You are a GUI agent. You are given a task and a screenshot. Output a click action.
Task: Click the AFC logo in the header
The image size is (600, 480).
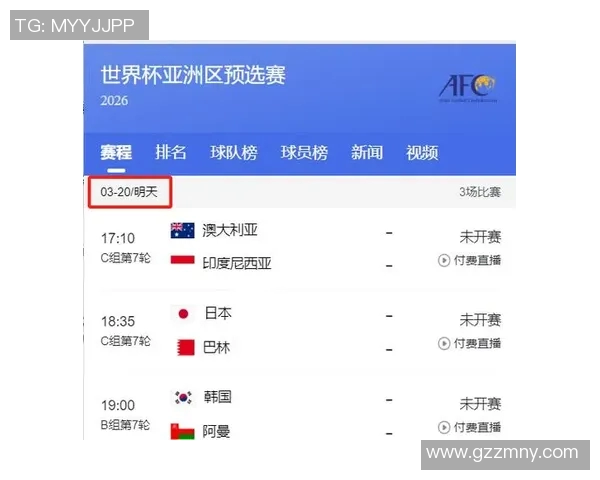coord(468,88)
